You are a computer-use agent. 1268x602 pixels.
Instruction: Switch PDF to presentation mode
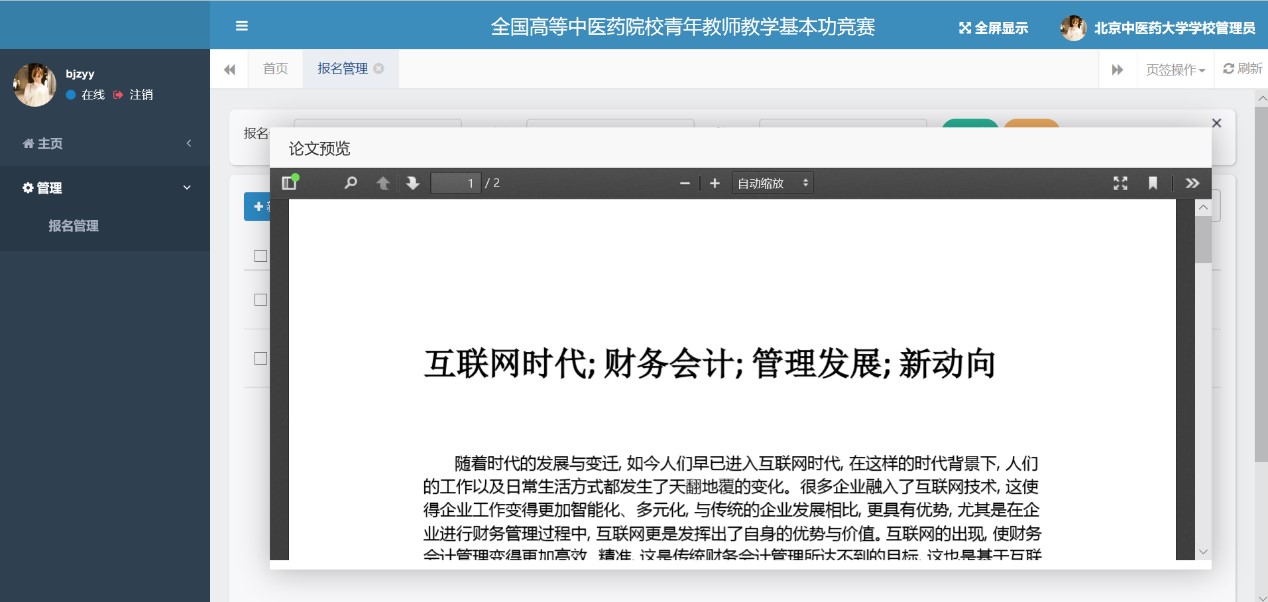(x=1120, y=183)
